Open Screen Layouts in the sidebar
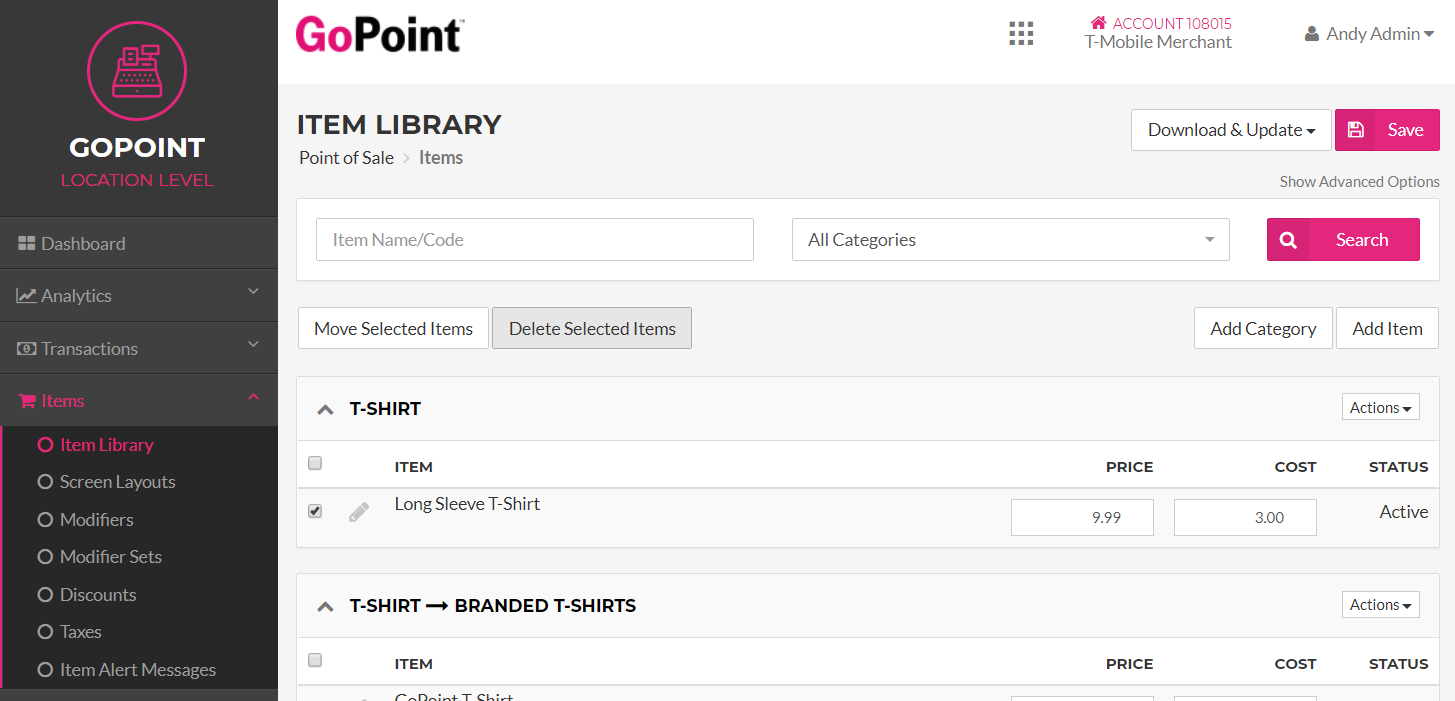 pyautogui.click(x=117, y=482)
